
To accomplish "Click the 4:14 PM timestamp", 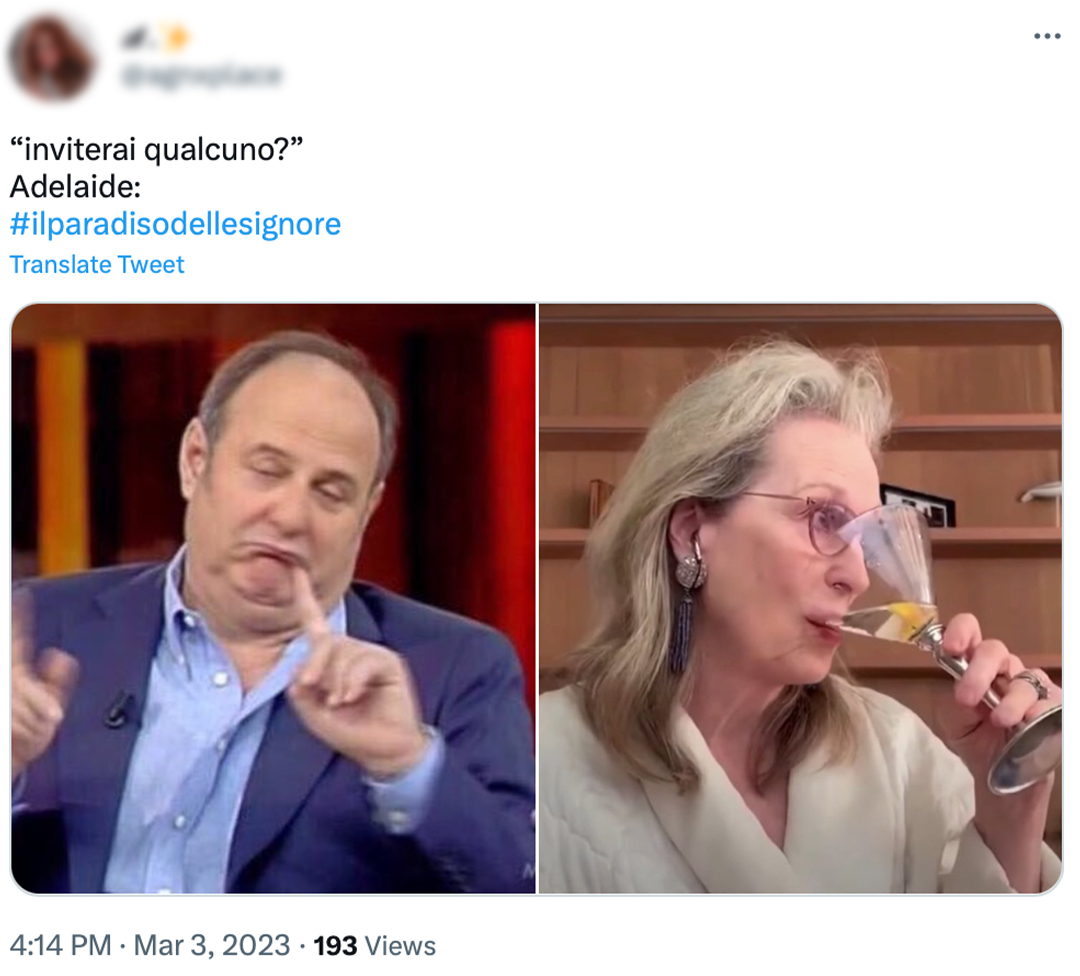I will click(x=61, y=945).
